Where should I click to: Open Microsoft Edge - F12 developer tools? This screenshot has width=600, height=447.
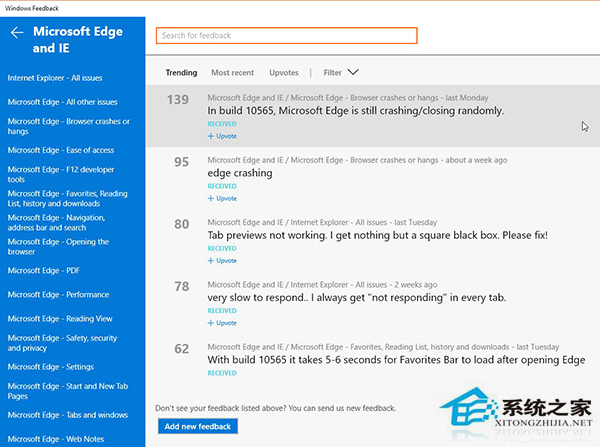pos(61,175)
